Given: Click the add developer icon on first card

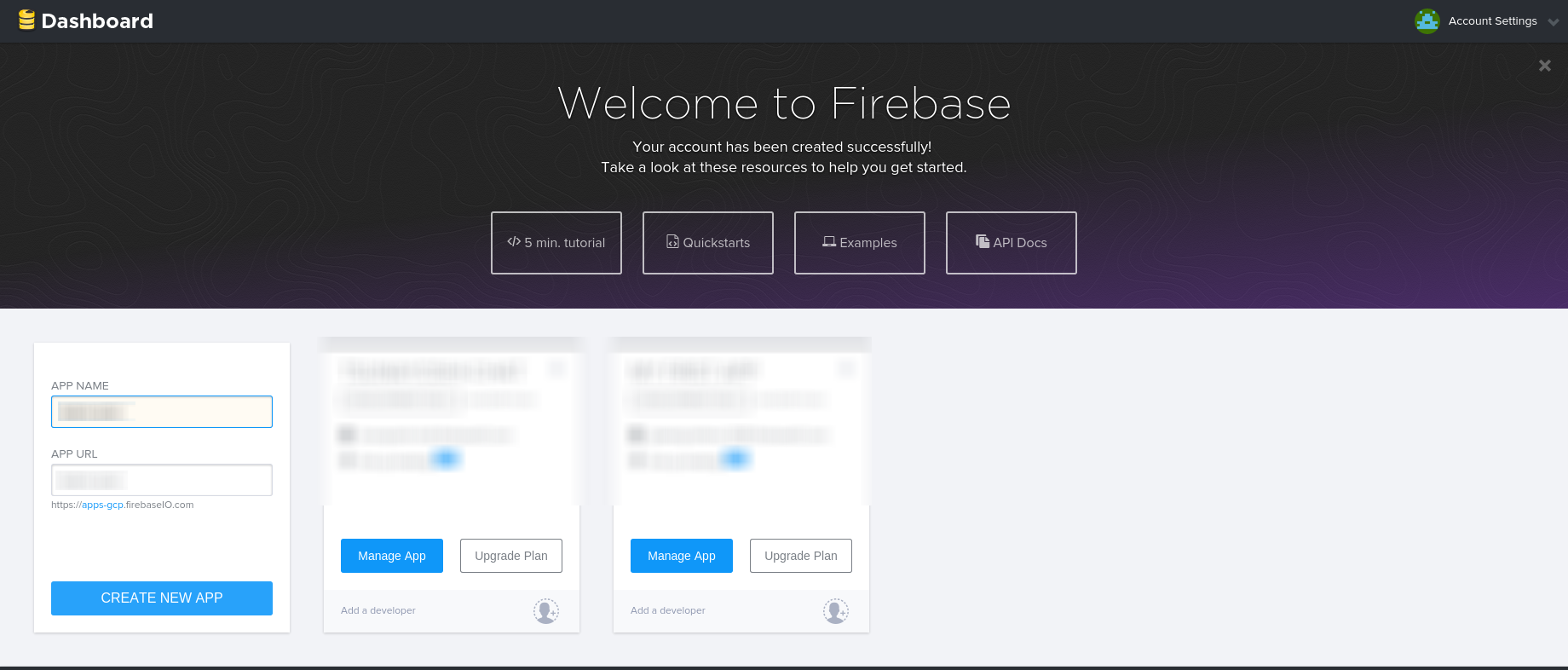Looking at the screenshot, I should pos(546,611).
